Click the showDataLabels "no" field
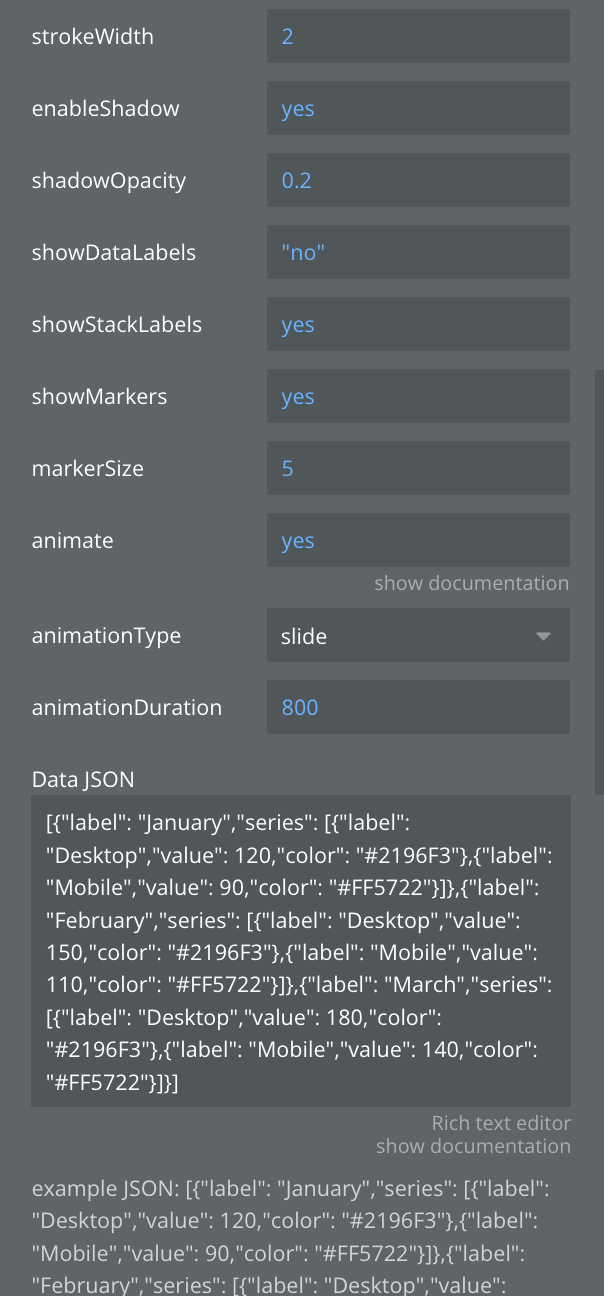The width and height of the screenshot is (604, 1296). 418,253
